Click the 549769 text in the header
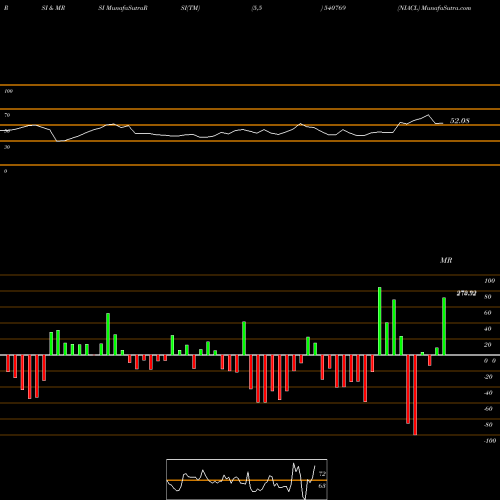This screenshot has height=500, width=500. pyautogui.click(x=335, y=8)
